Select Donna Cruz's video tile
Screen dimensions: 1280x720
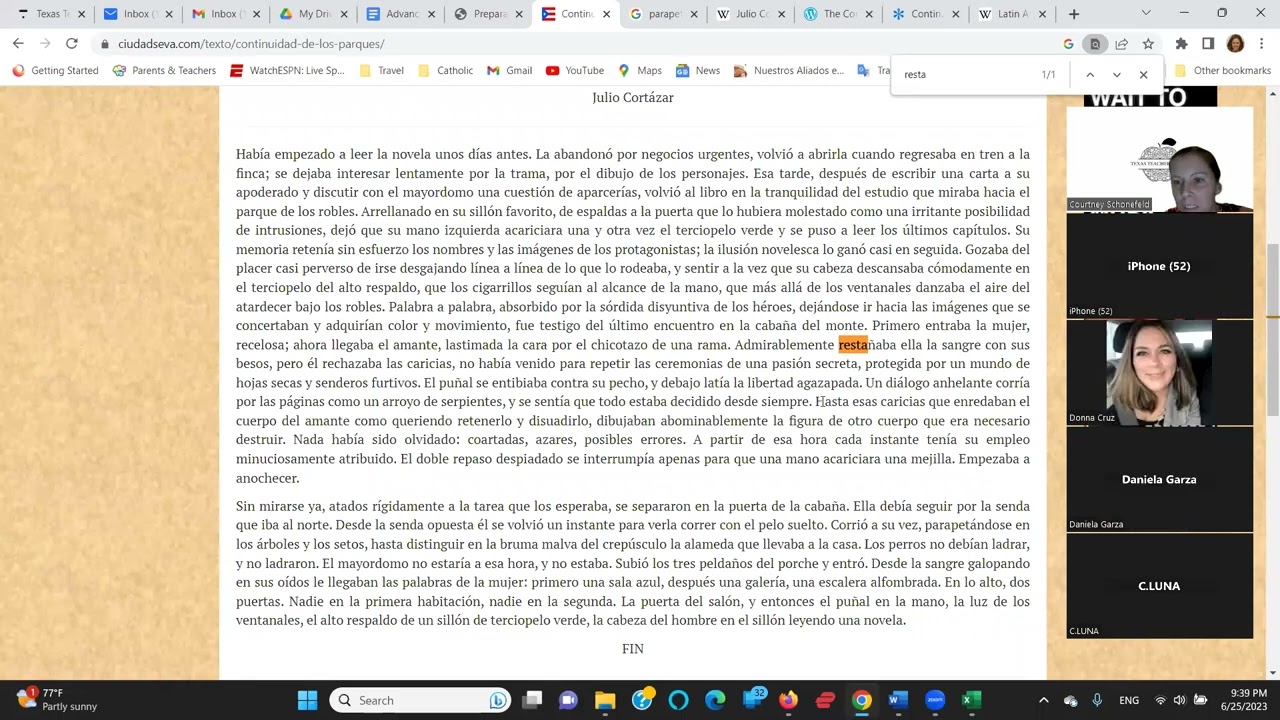(x=1159, y=372)
